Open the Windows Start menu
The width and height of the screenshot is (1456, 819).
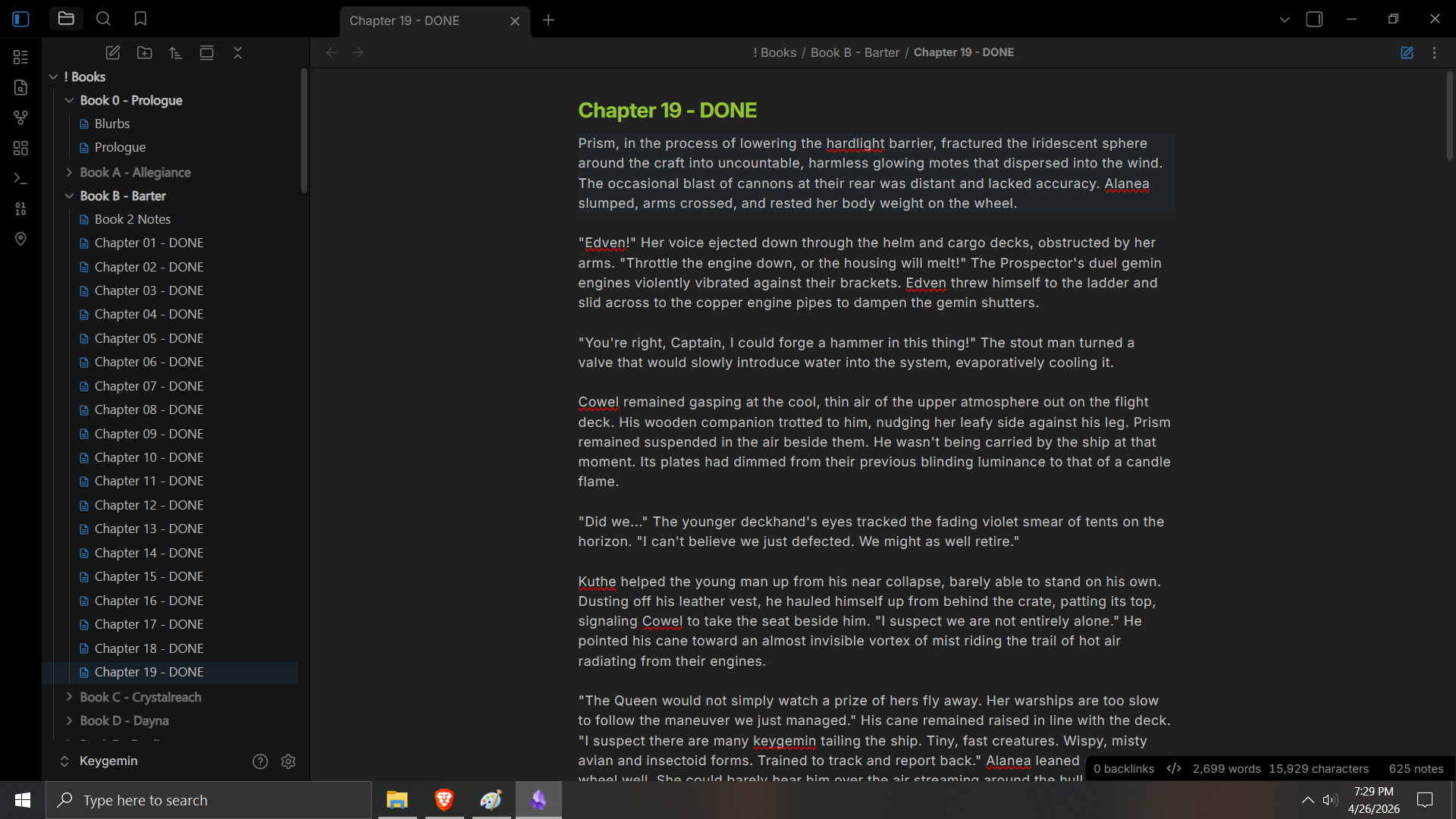click(23, 800)
